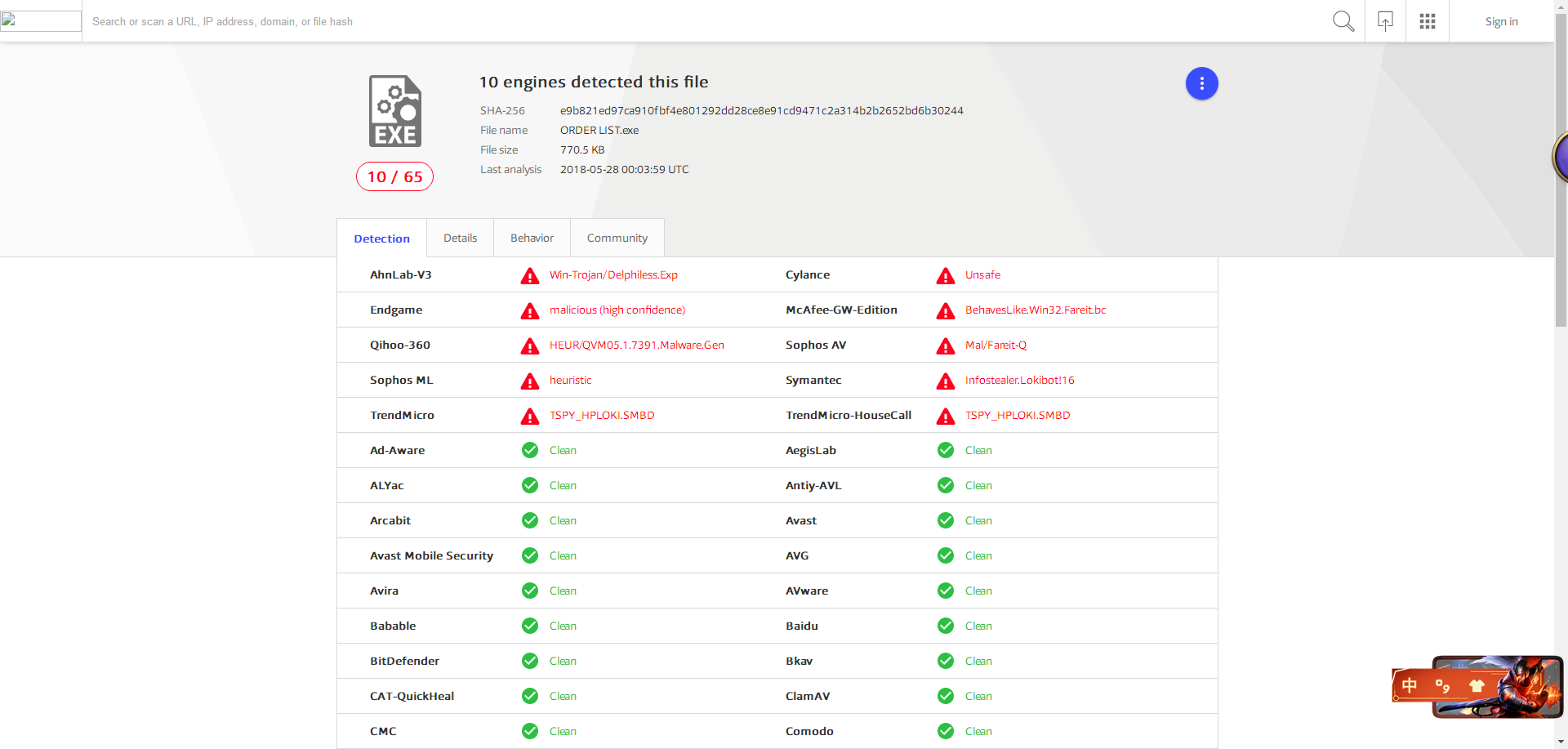The width and height of the screenshot is (1568, 749).
Task: Click warning icon in TrendMicro-HouseCall row
Action: click(x=946, y=416)
